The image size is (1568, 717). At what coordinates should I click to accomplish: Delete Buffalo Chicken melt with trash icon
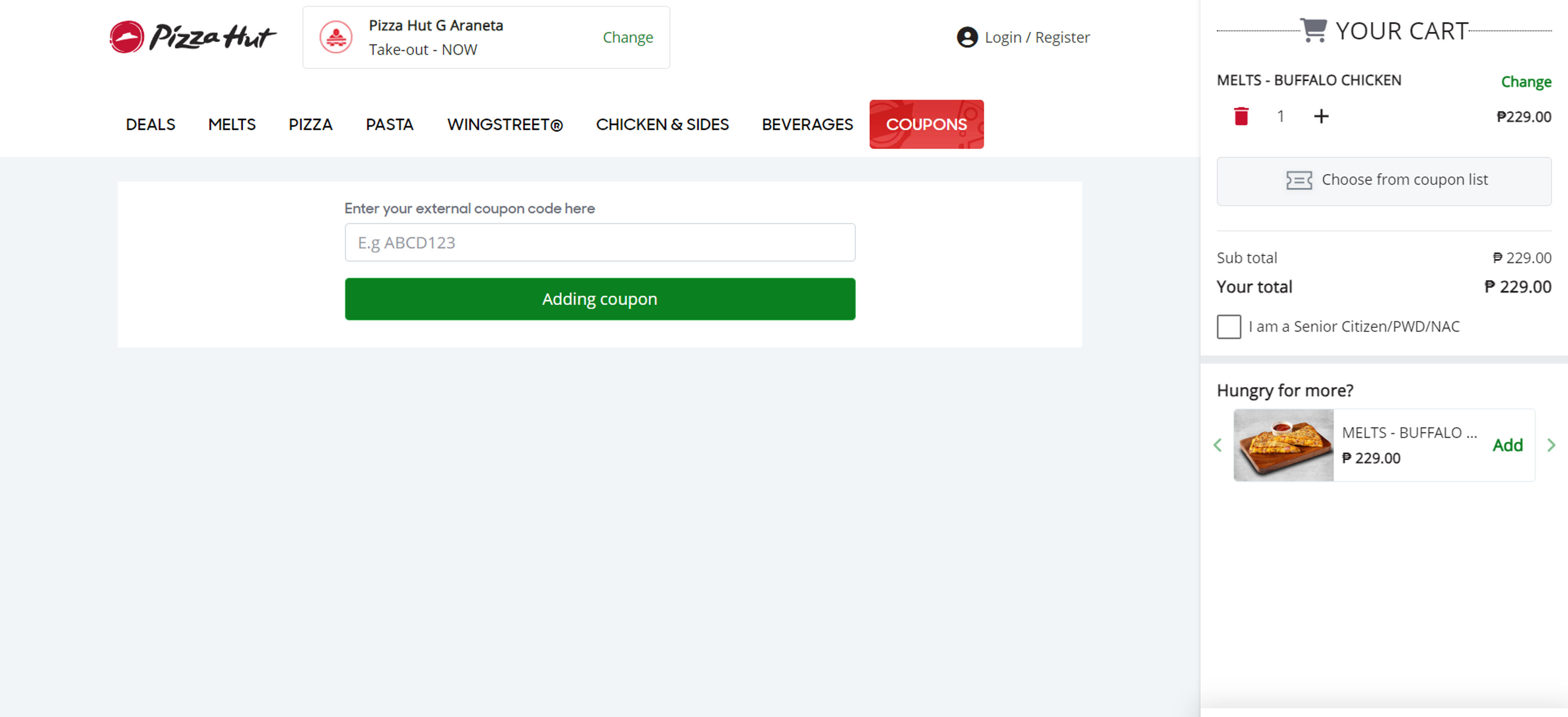[x=1241, y=116]
